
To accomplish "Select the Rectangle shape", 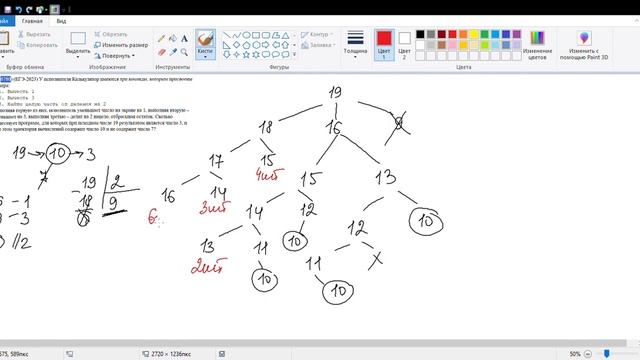I will (x=256, y=36).
